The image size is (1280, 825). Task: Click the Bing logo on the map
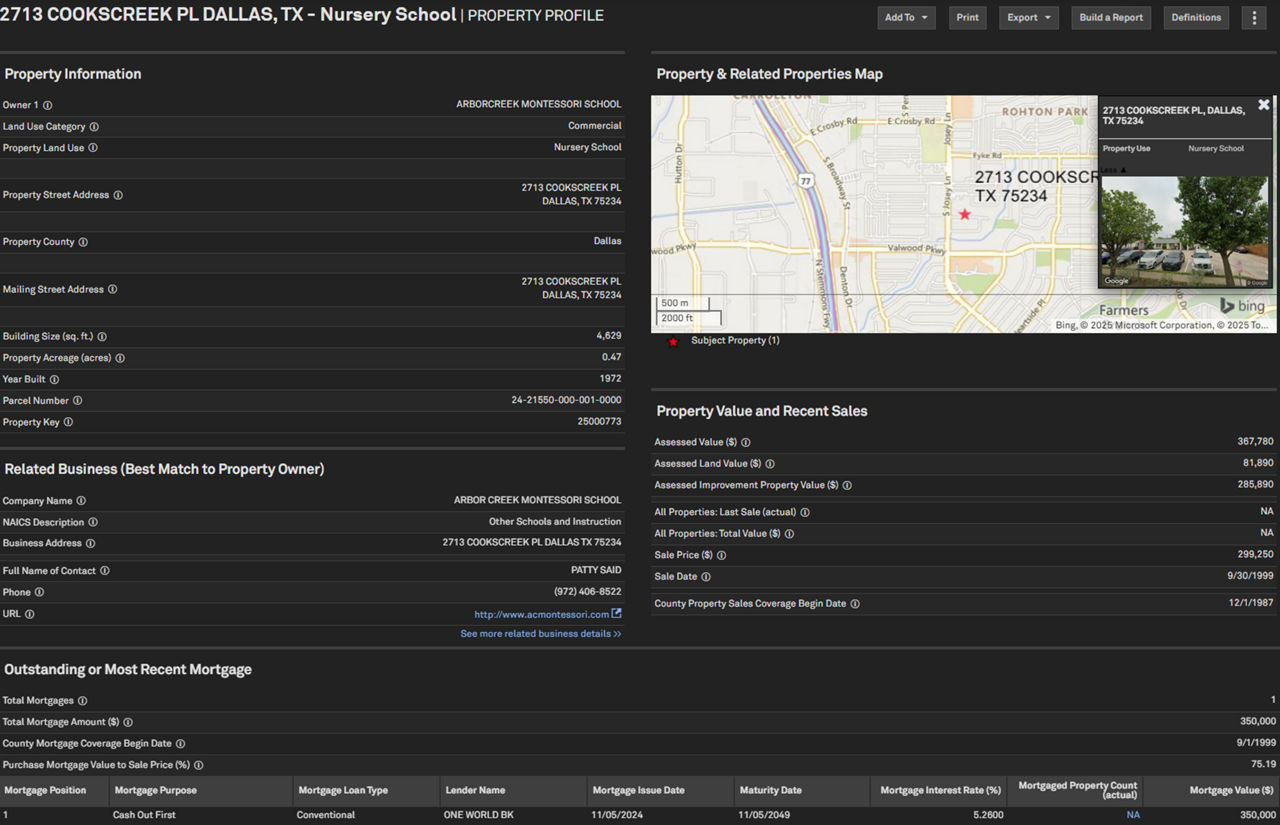click(x=1240, y=306)
